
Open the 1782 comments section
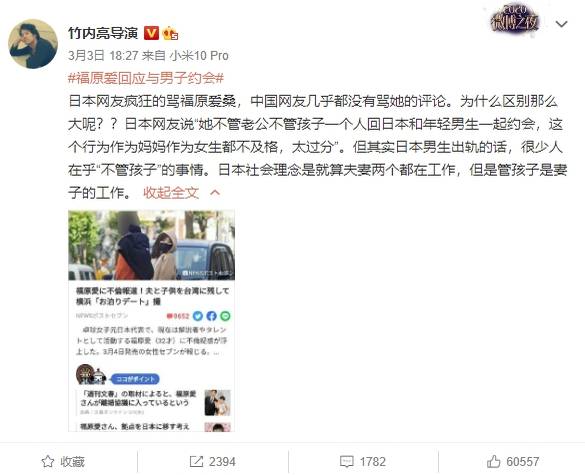[x=363, y=462]
